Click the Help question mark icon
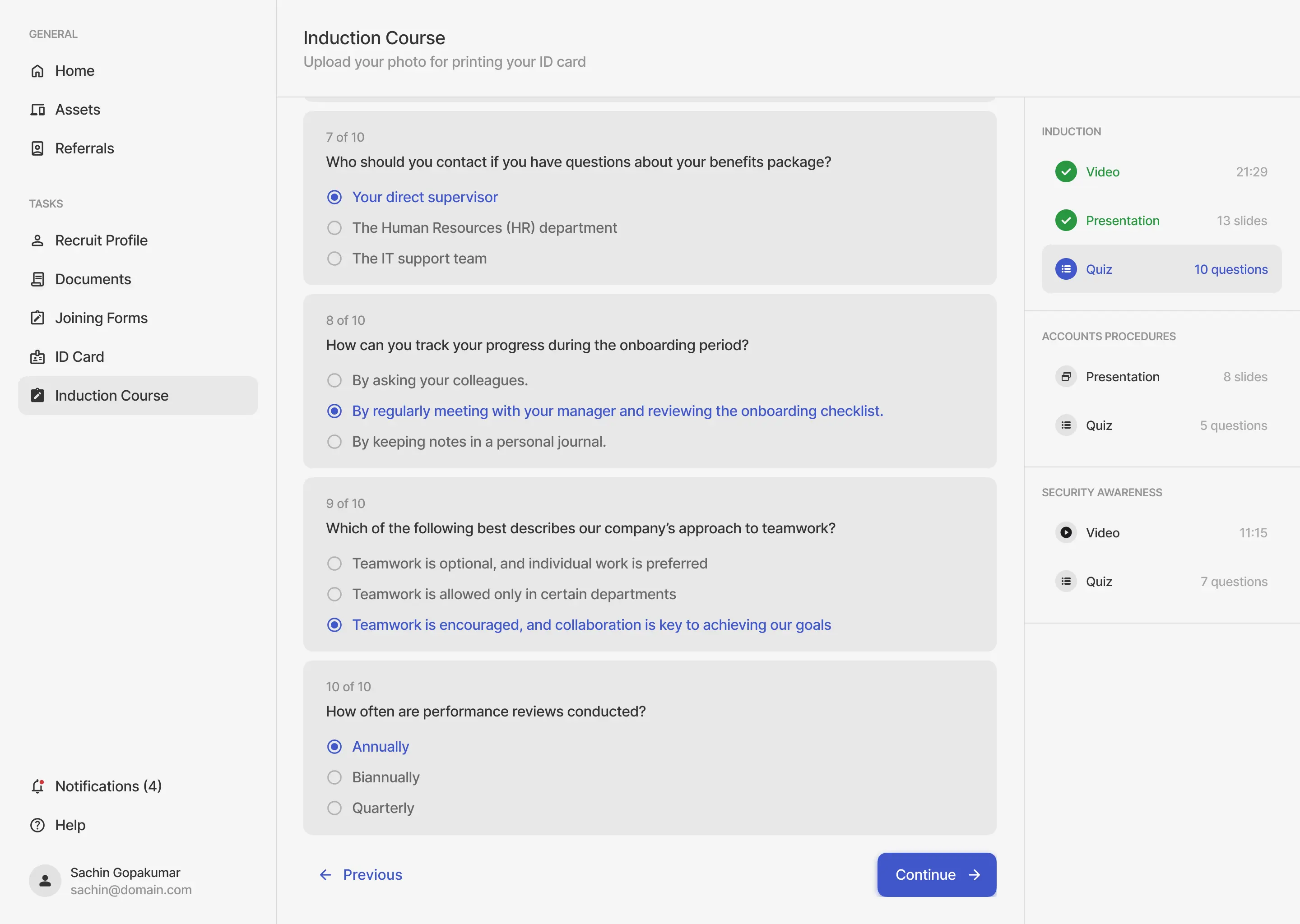The width and height of the screenshot is (1300, 924). point(37,825)
